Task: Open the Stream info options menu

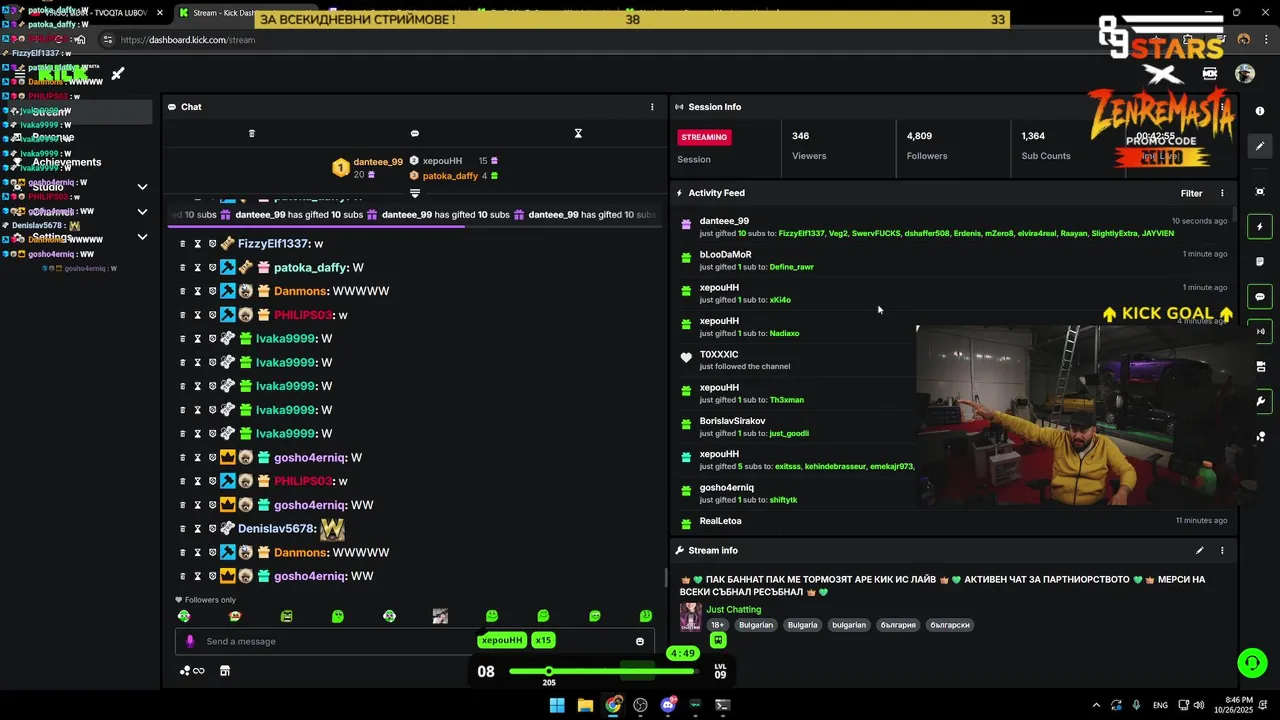Action: 1222,550
